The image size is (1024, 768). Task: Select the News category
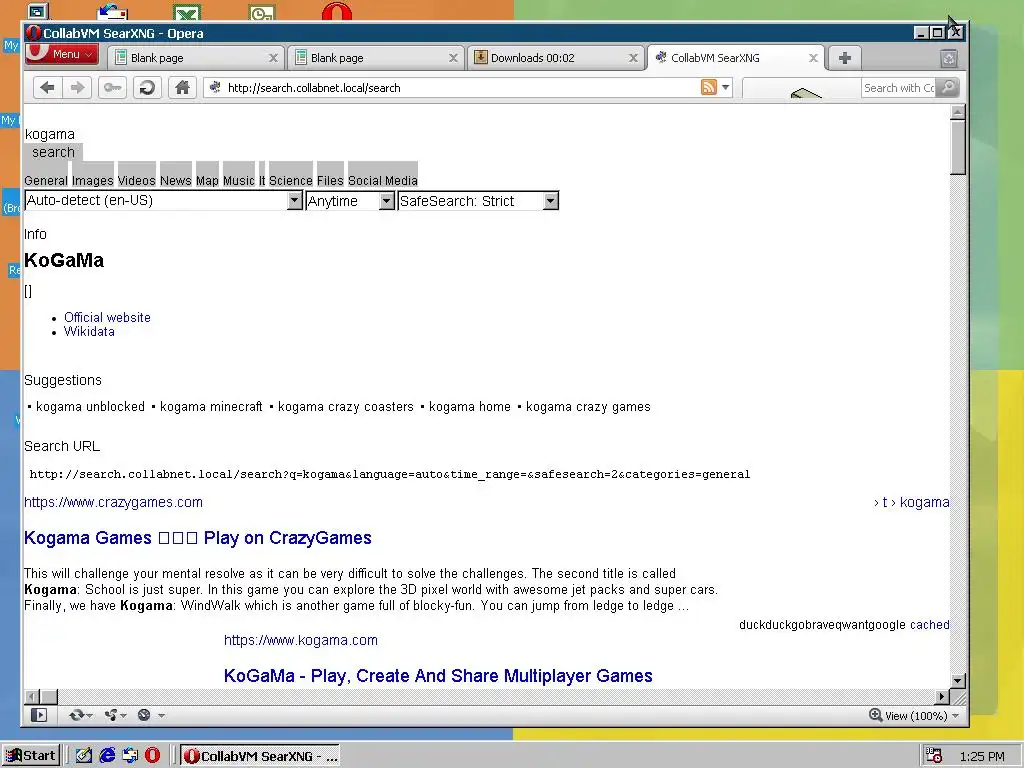click(176, 180)
